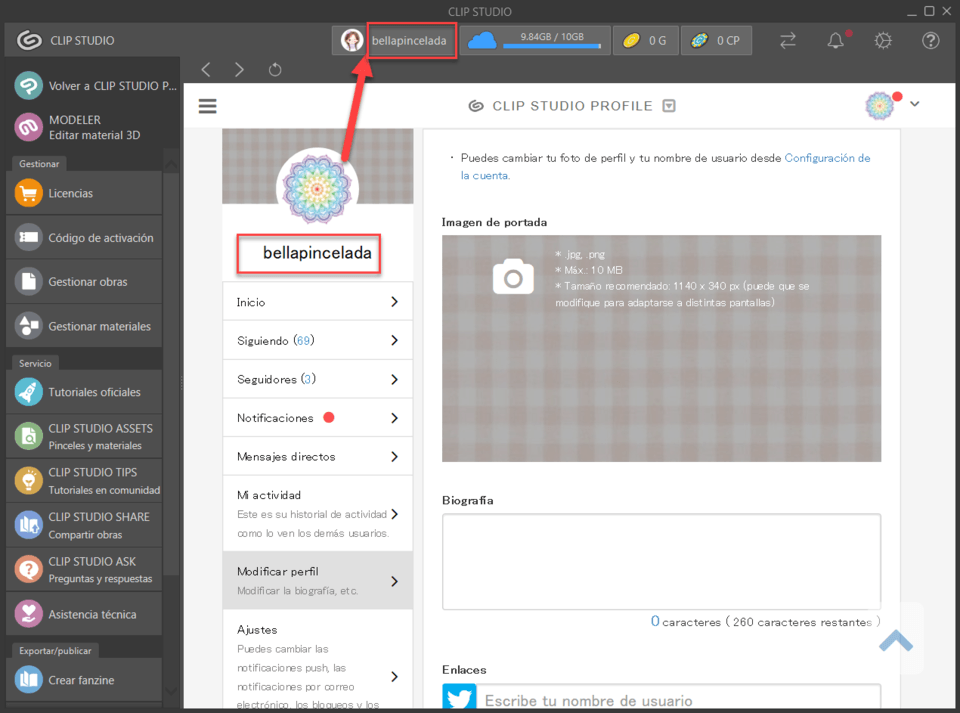Select Modificar perfil menu entry
Image resolution: width=960 pixels, height=713 pixels.
click(x=317, y=580)
